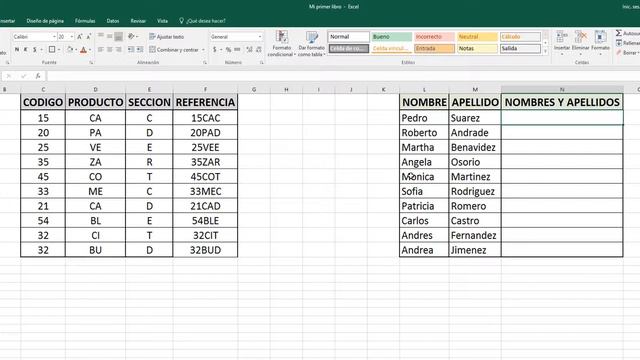
Task: Open the font color dropdown arrow
Action: point(90,50)
